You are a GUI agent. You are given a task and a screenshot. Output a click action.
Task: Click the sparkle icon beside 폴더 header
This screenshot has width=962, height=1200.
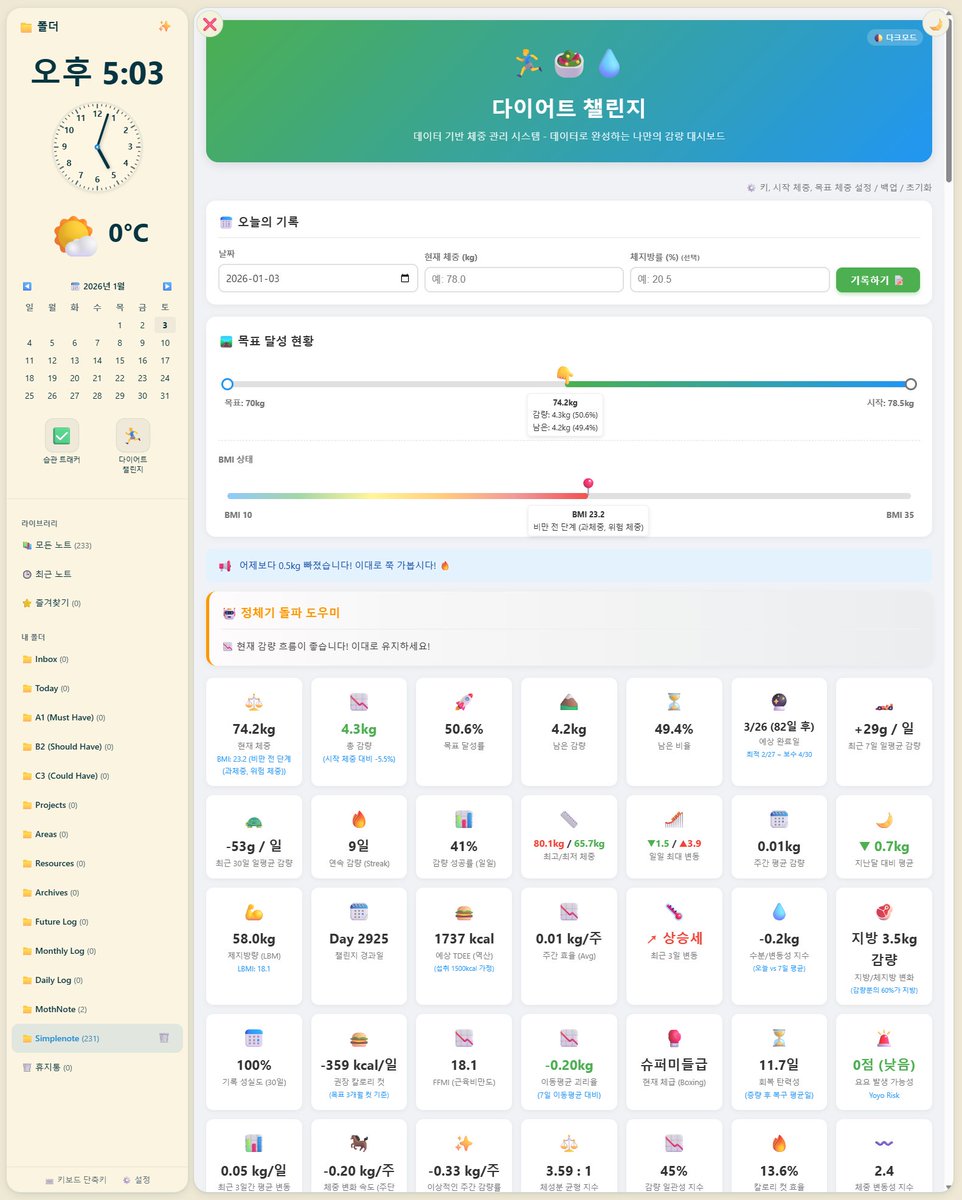point(165,27)
